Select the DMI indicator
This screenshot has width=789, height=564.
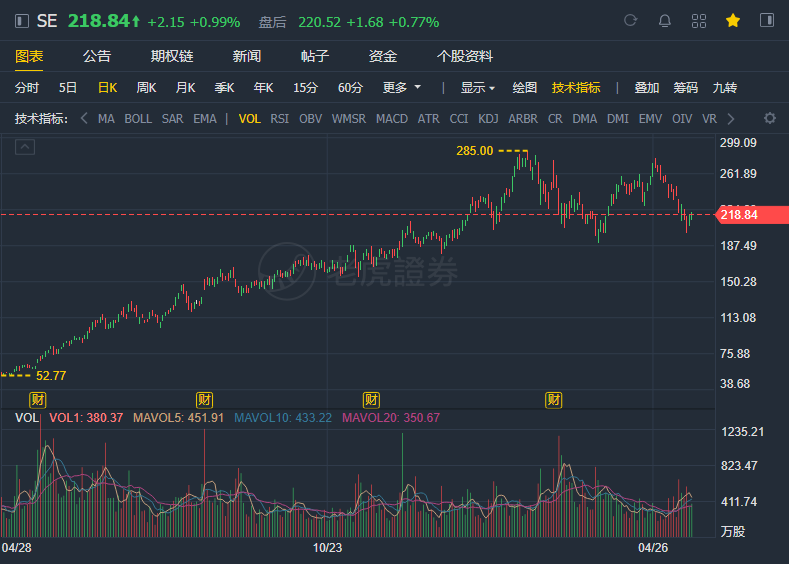click(x=617, y=119)
